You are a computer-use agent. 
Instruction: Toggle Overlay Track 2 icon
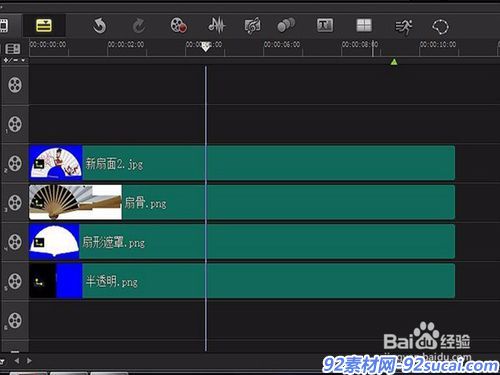coord(15,163)
